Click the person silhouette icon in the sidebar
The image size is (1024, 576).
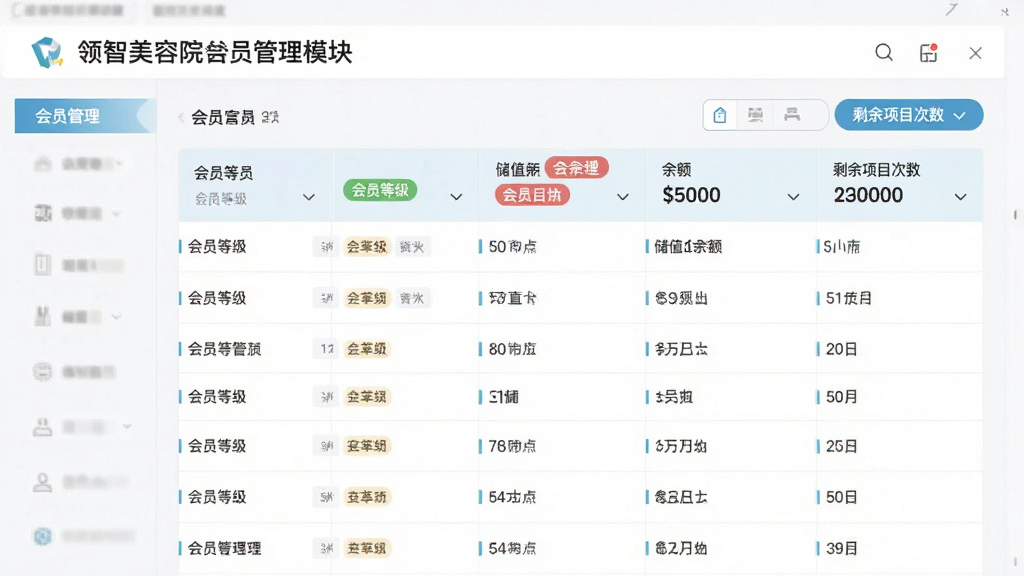pyautogui.click(x=42, y=483)
